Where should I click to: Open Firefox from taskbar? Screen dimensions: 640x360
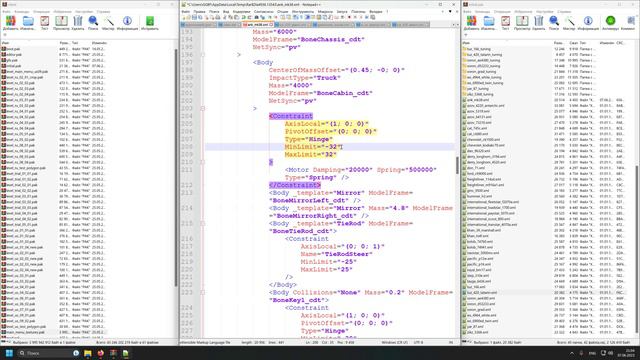(100, 353)
